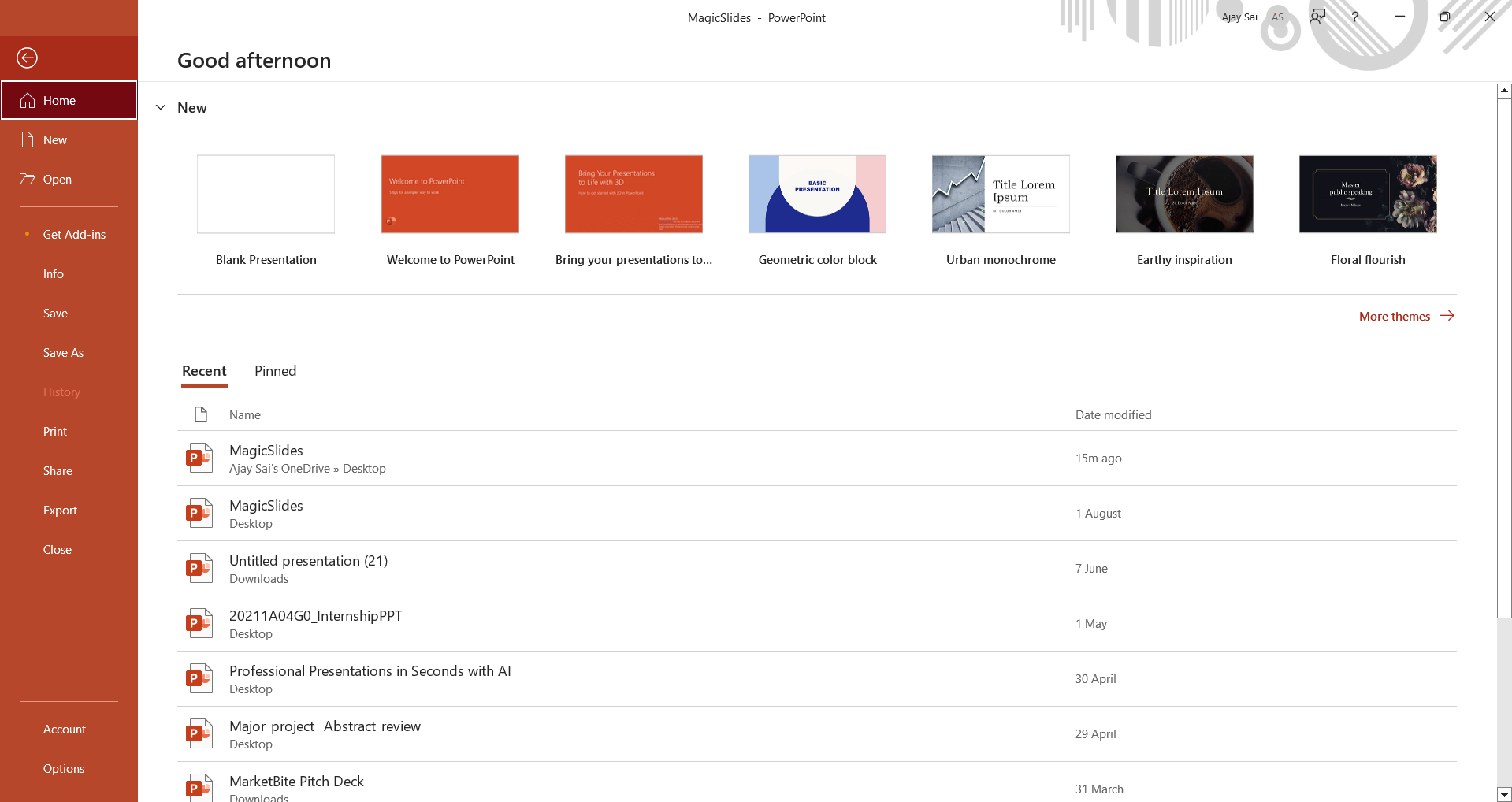The image size is (1512, 802).
Task: Click the Ajay Sai account name
Action: [1239, 17]
